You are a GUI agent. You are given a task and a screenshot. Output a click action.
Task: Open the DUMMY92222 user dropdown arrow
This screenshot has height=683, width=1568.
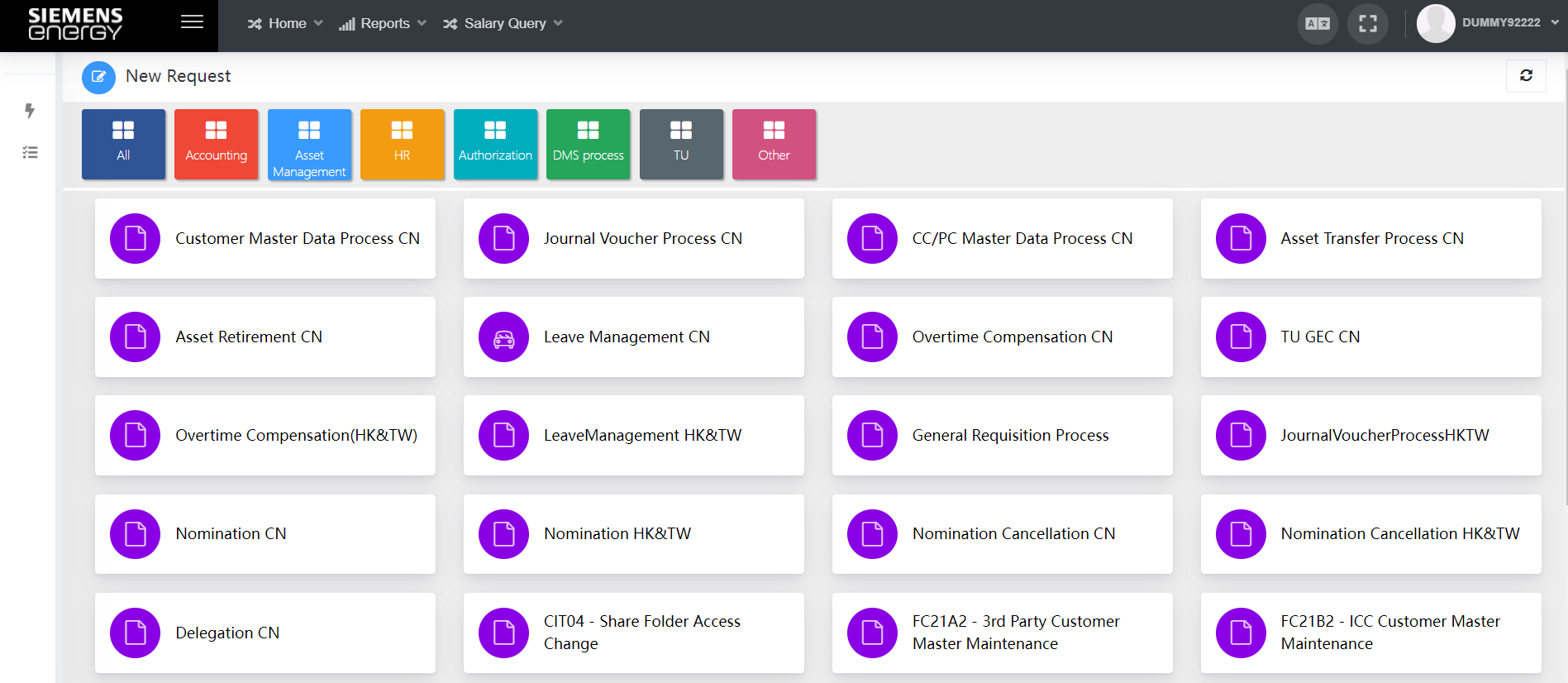[x=1555, y=23]
